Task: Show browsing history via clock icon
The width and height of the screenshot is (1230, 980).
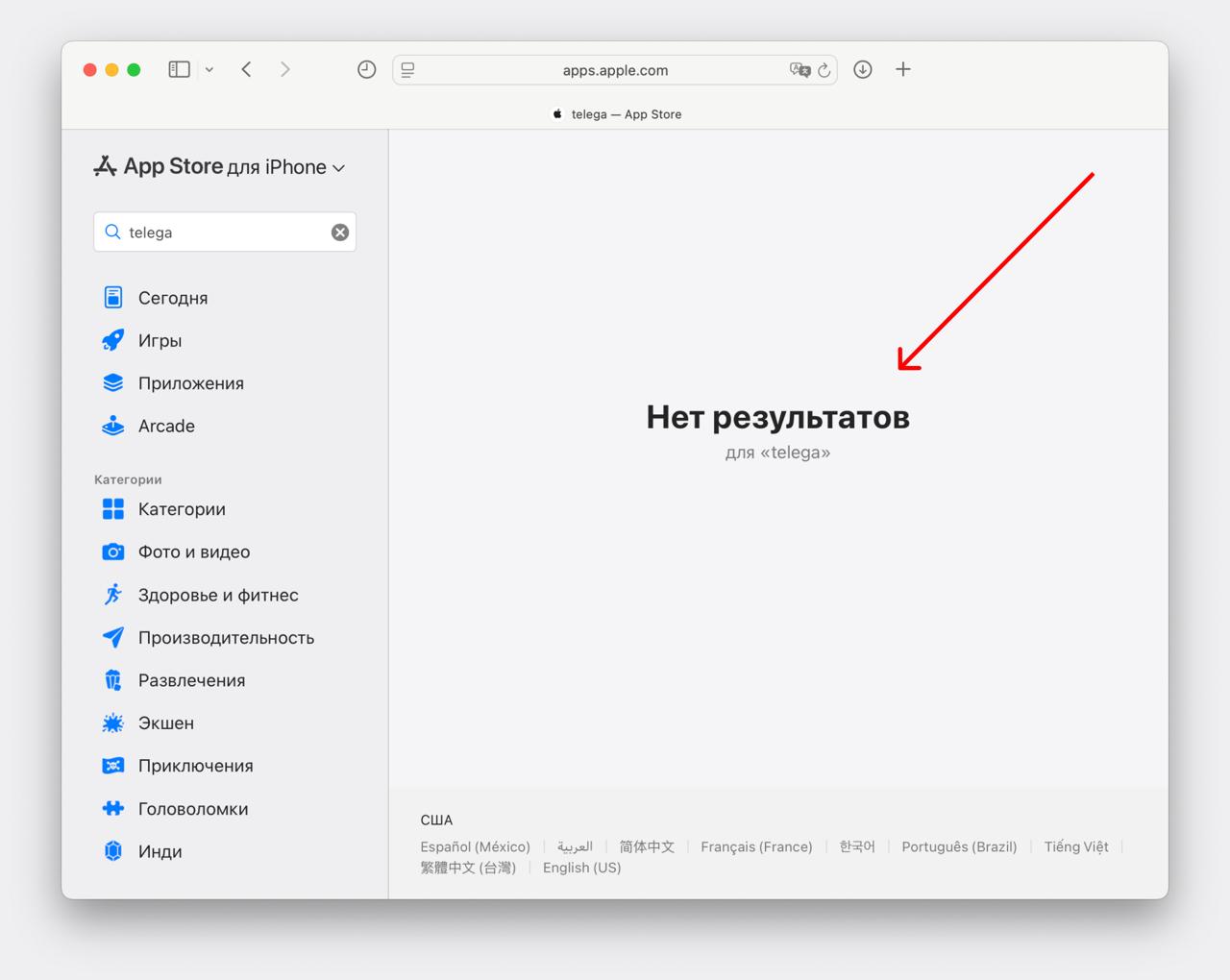Action: click(x=366, y=69)
